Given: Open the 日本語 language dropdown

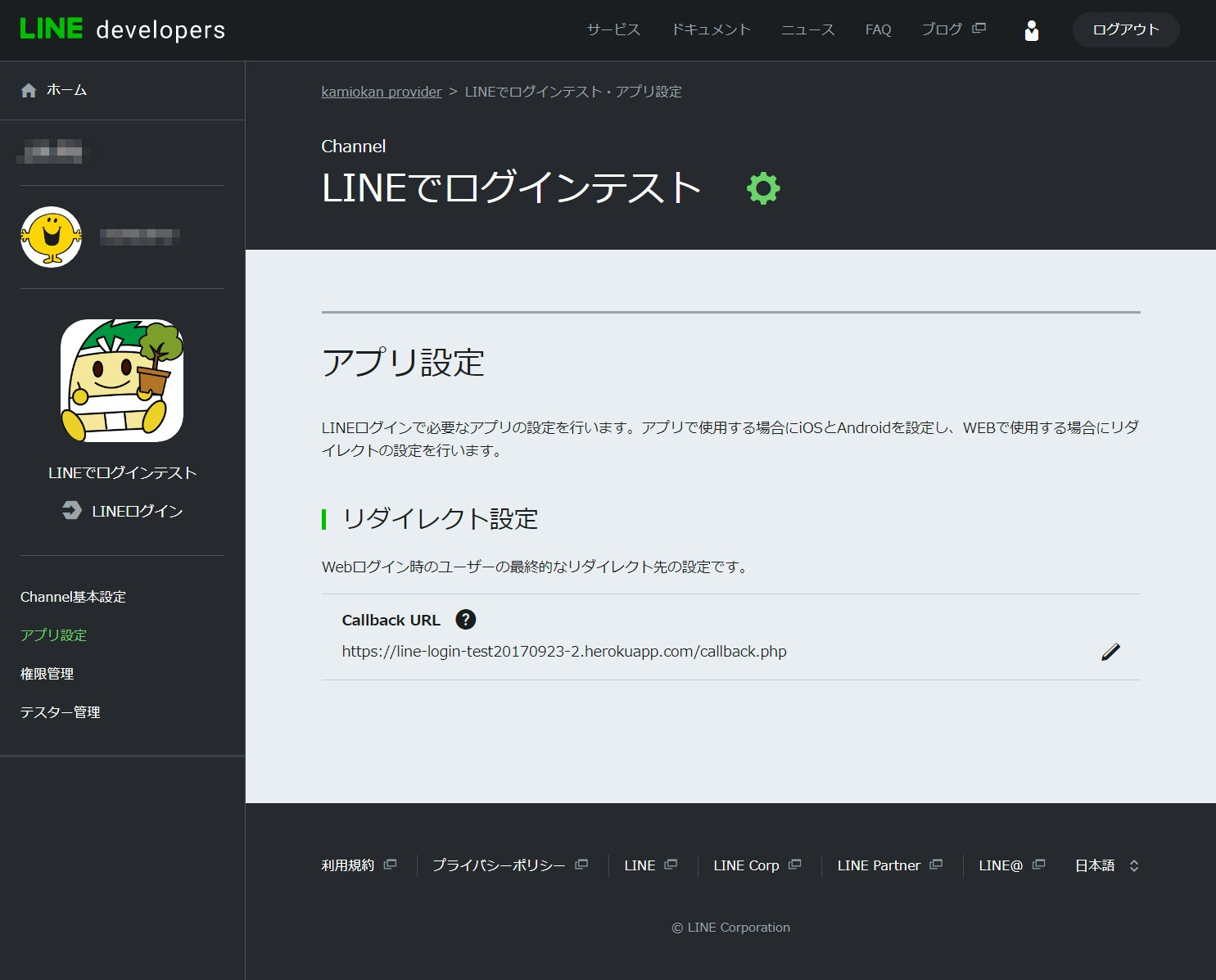Looking at the screenshot, I should (1106, 865).
